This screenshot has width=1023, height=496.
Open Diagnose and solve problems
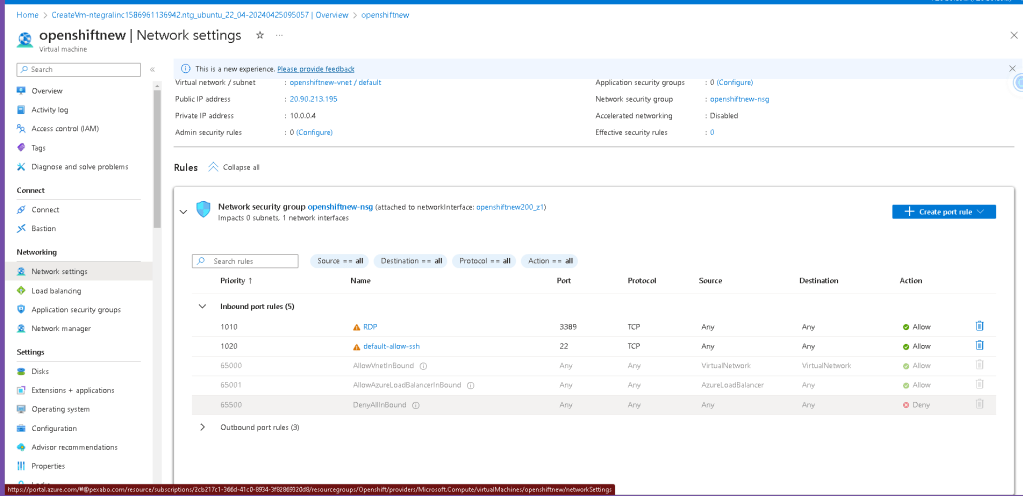tap(80, 166)
